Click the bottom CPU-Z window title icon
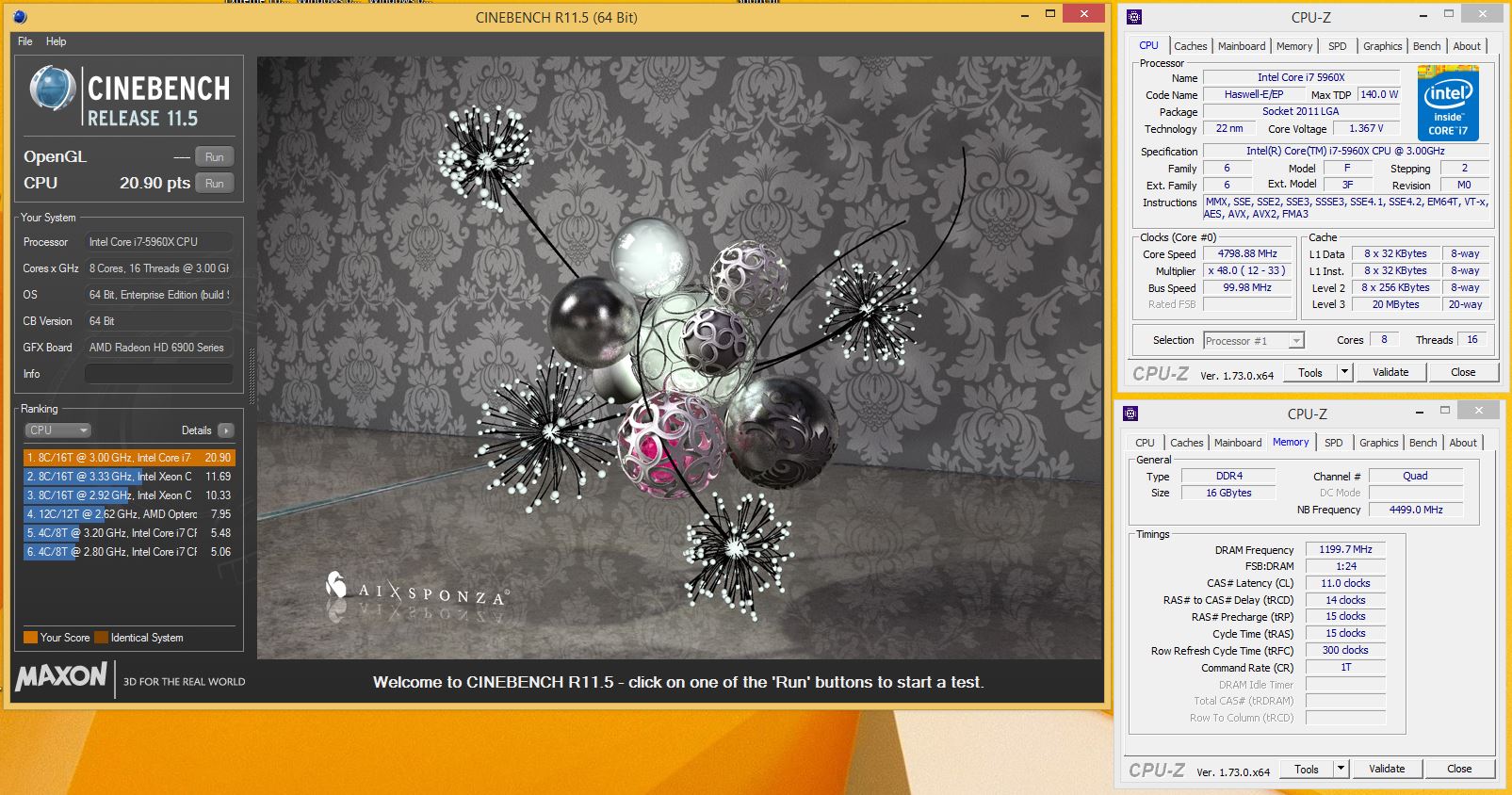Viewport: 1512px width, 795px height. 1130,414
